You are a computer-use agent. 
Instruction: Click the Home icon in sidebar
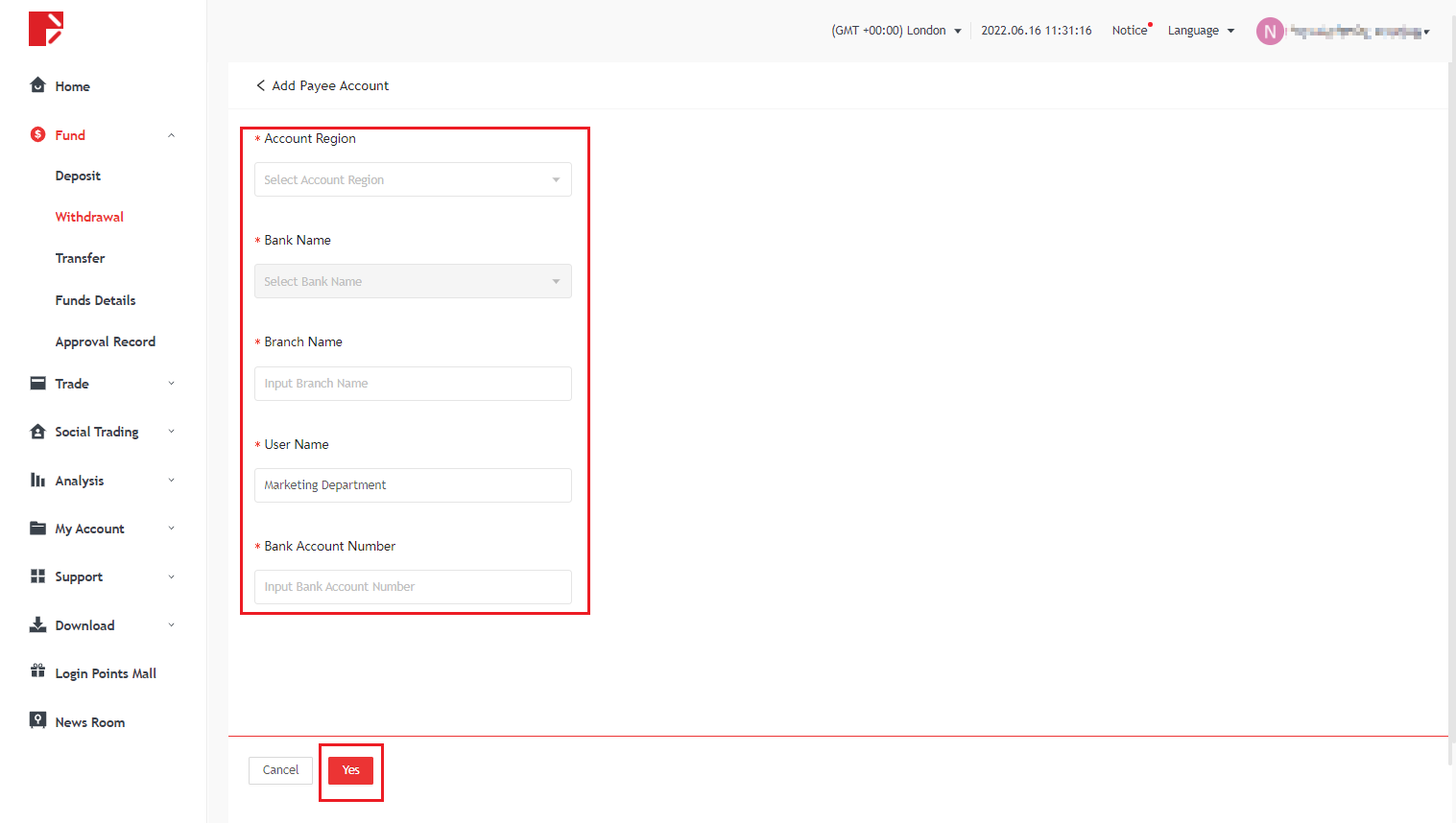click(x=38, y=85)
